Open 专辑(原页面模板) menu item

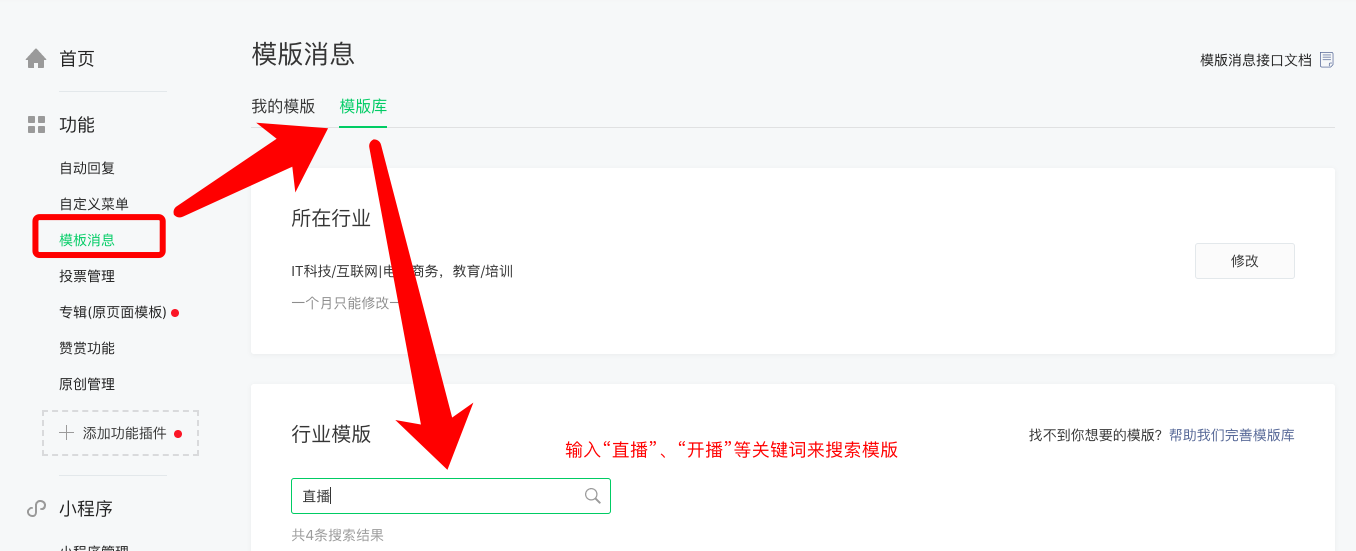tap(113, 312)
